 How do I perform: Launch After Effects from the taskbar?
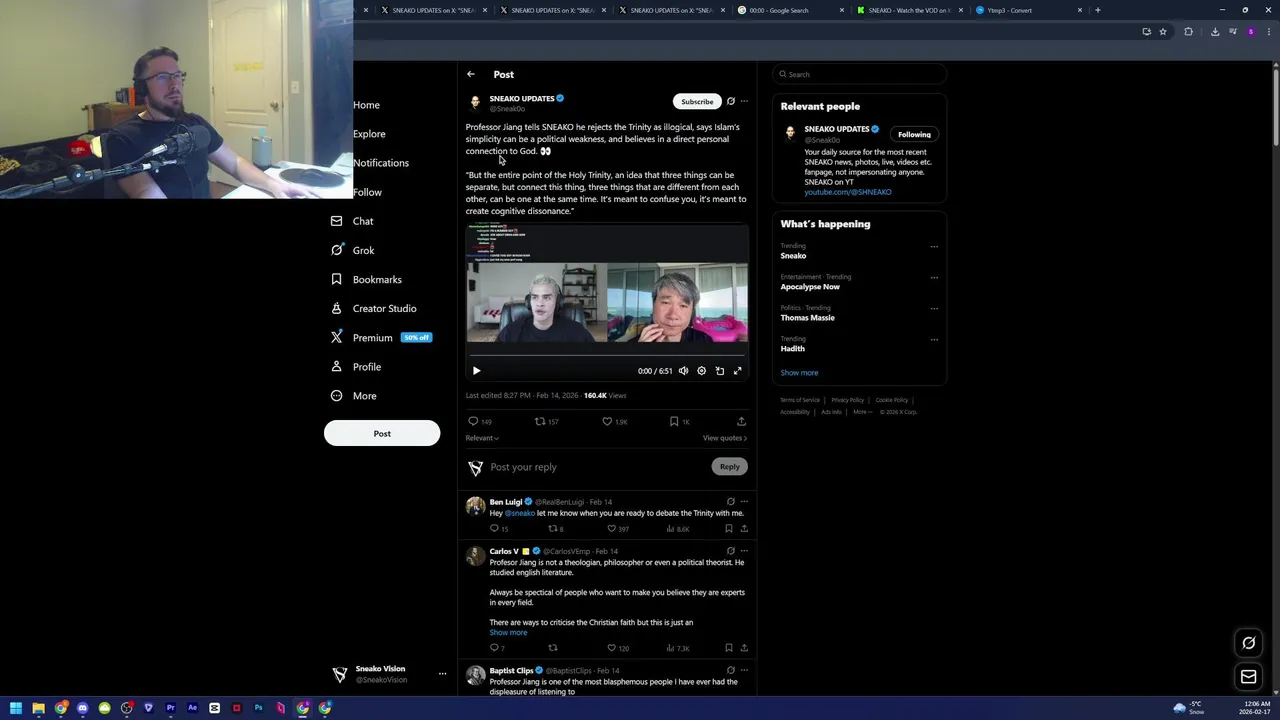pyautogui.click(x=192, y=708)
